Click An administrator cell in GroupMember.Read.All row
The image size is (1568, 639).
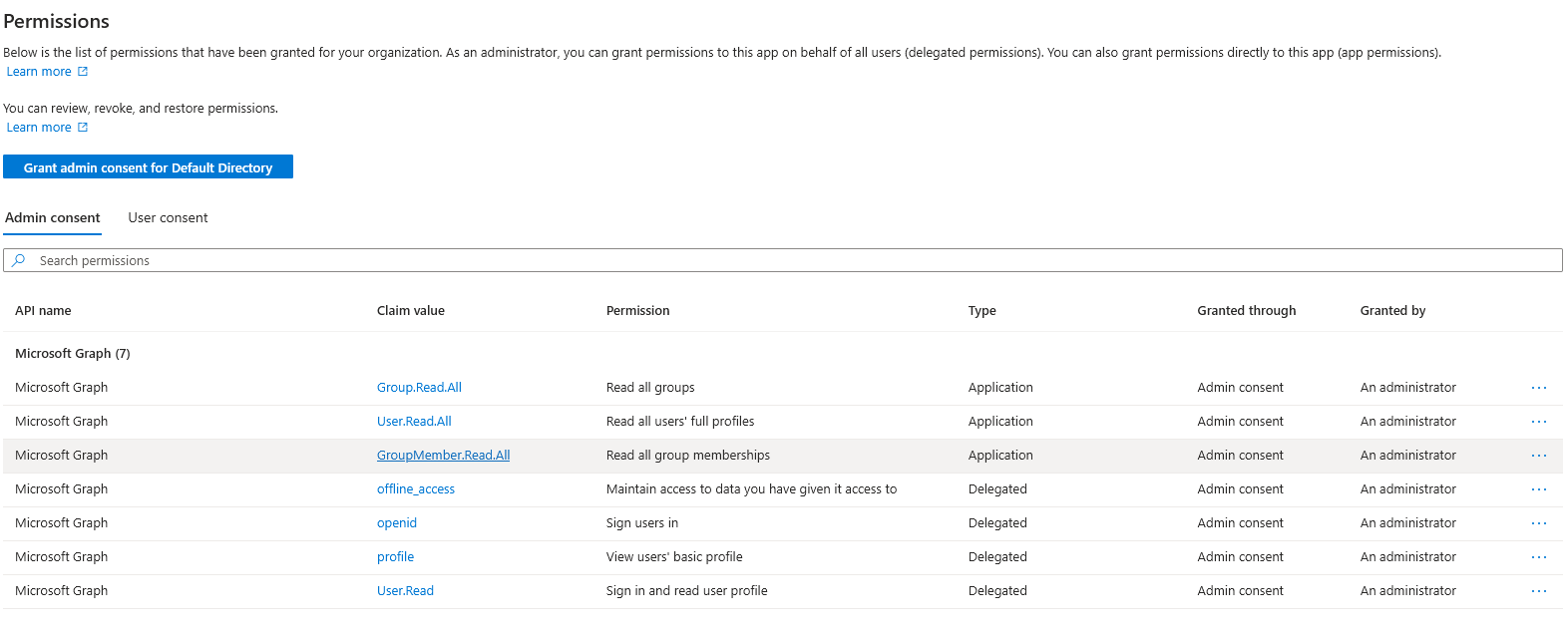tap(1408, 456)
